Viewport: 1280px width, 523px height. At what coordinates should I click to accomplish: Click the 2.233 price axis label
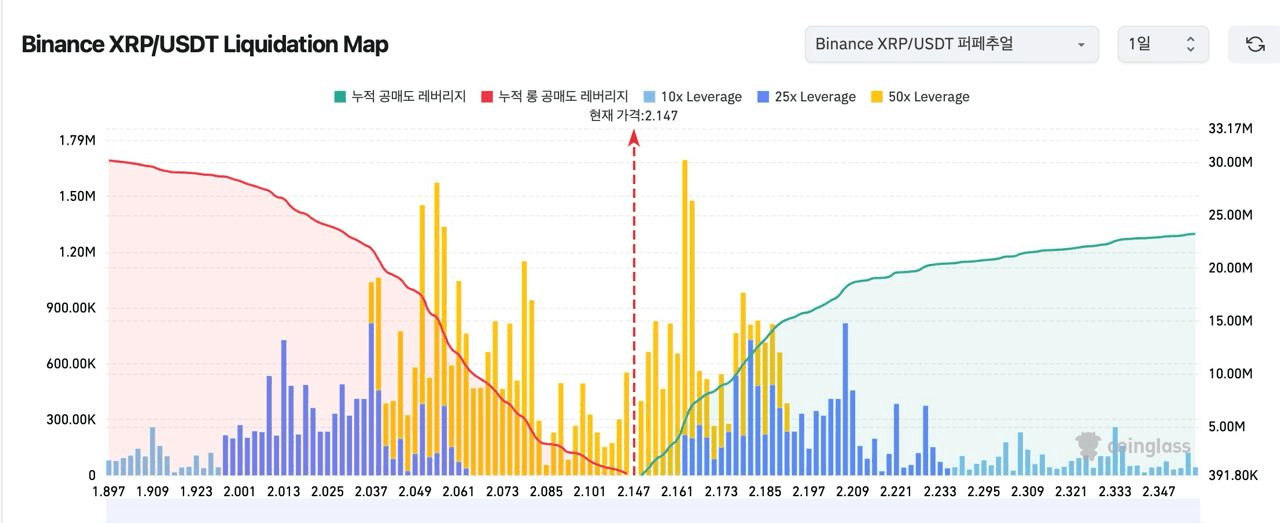click(x=939, y=492)
